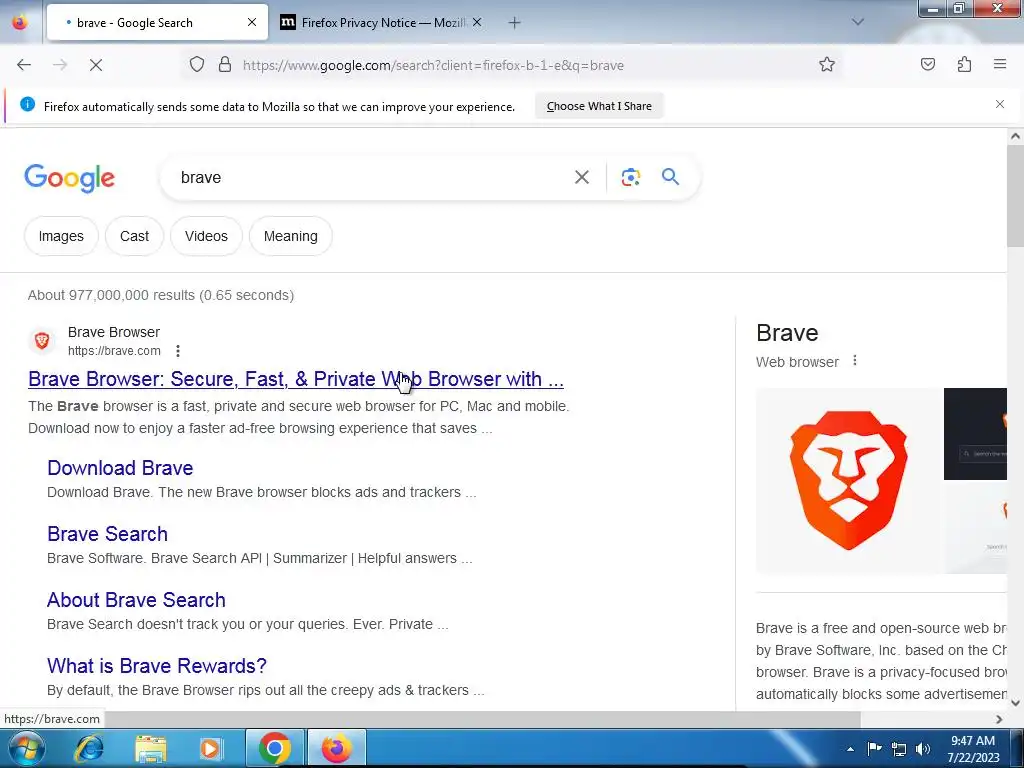The width and height of the screenshot is (1024, 768).
Task: Open network status tray icon
Action: pyautogui.click(x=899, y=749)
